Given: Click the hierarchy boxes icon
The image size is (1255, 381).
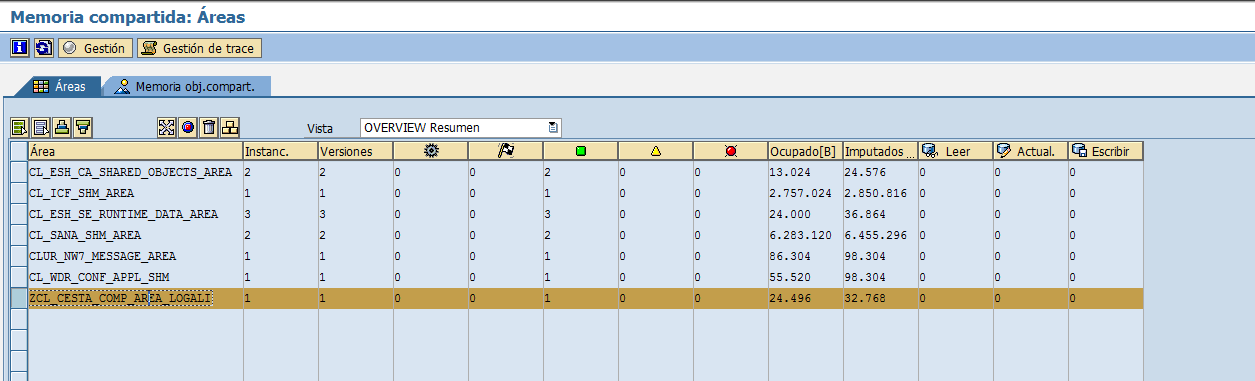Looking at the screenshot, I should coord(230,127).
